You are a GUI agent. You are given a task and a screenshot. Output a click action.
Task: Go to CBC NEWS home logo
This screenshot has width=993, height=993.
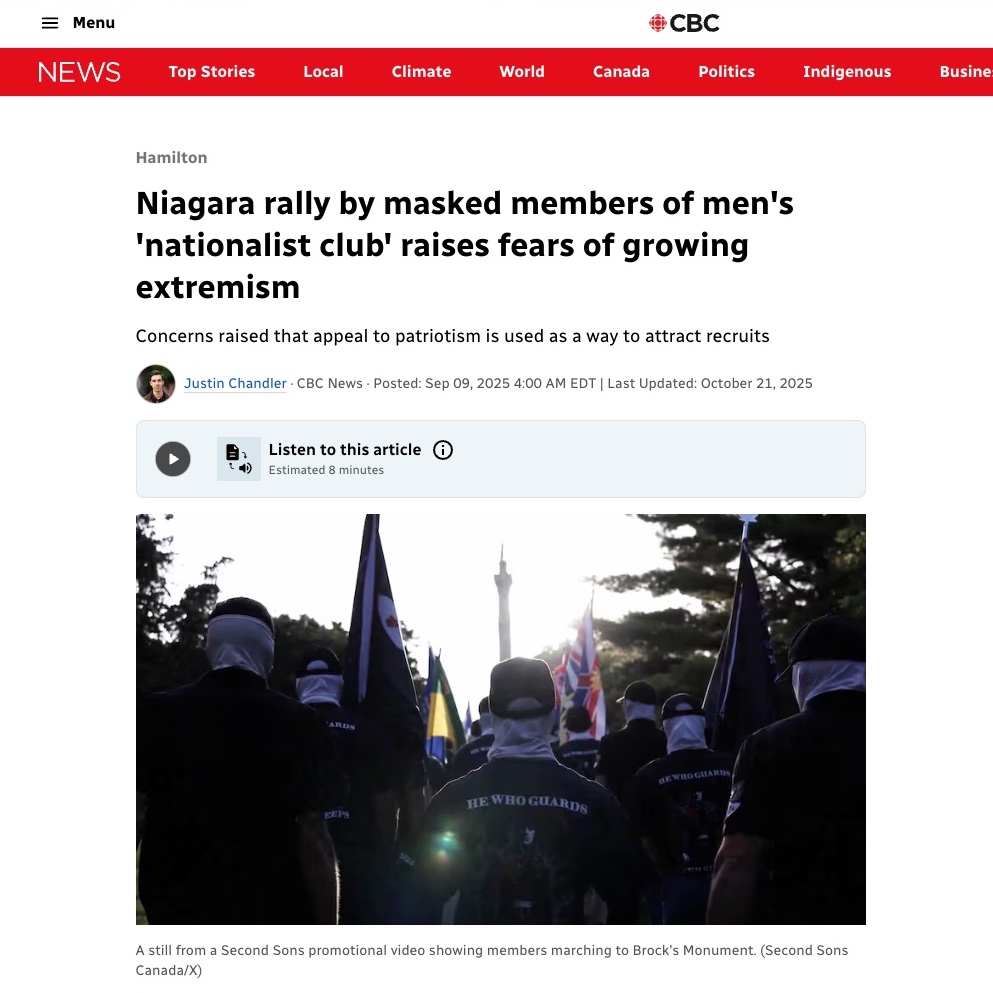click(79, 72)
